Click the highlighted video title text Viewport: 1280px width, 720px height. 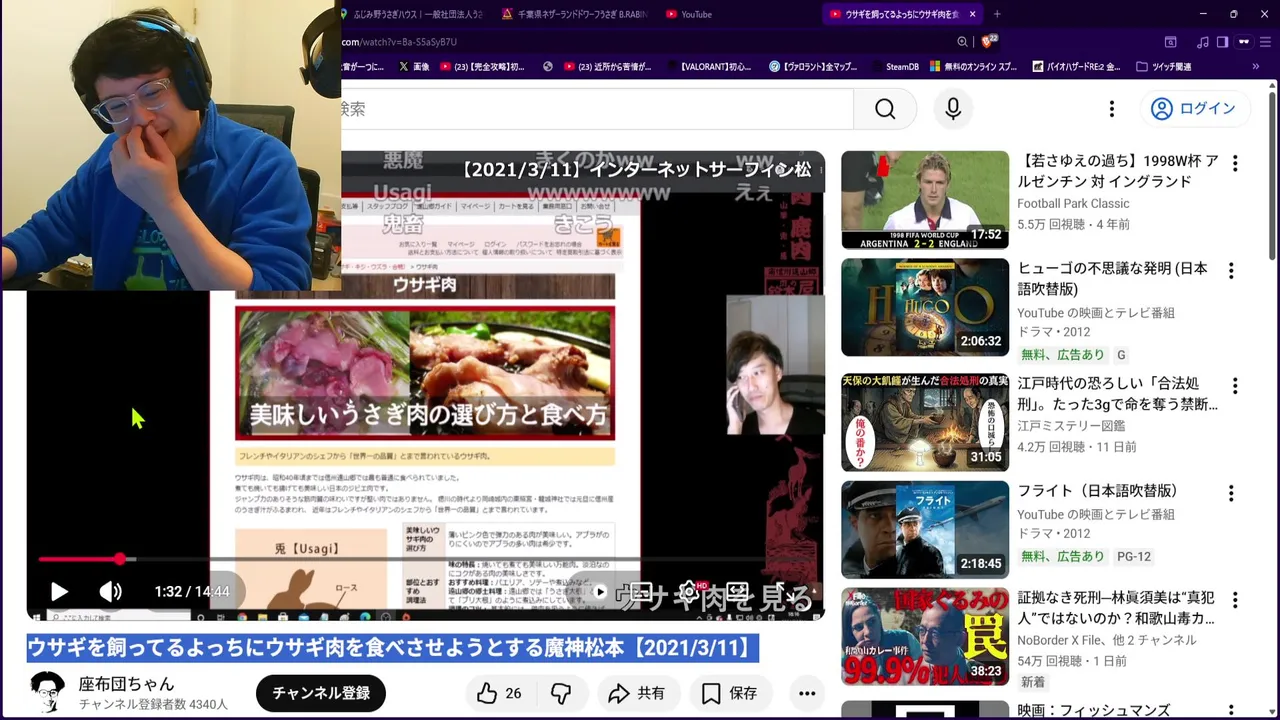(392, 648)
